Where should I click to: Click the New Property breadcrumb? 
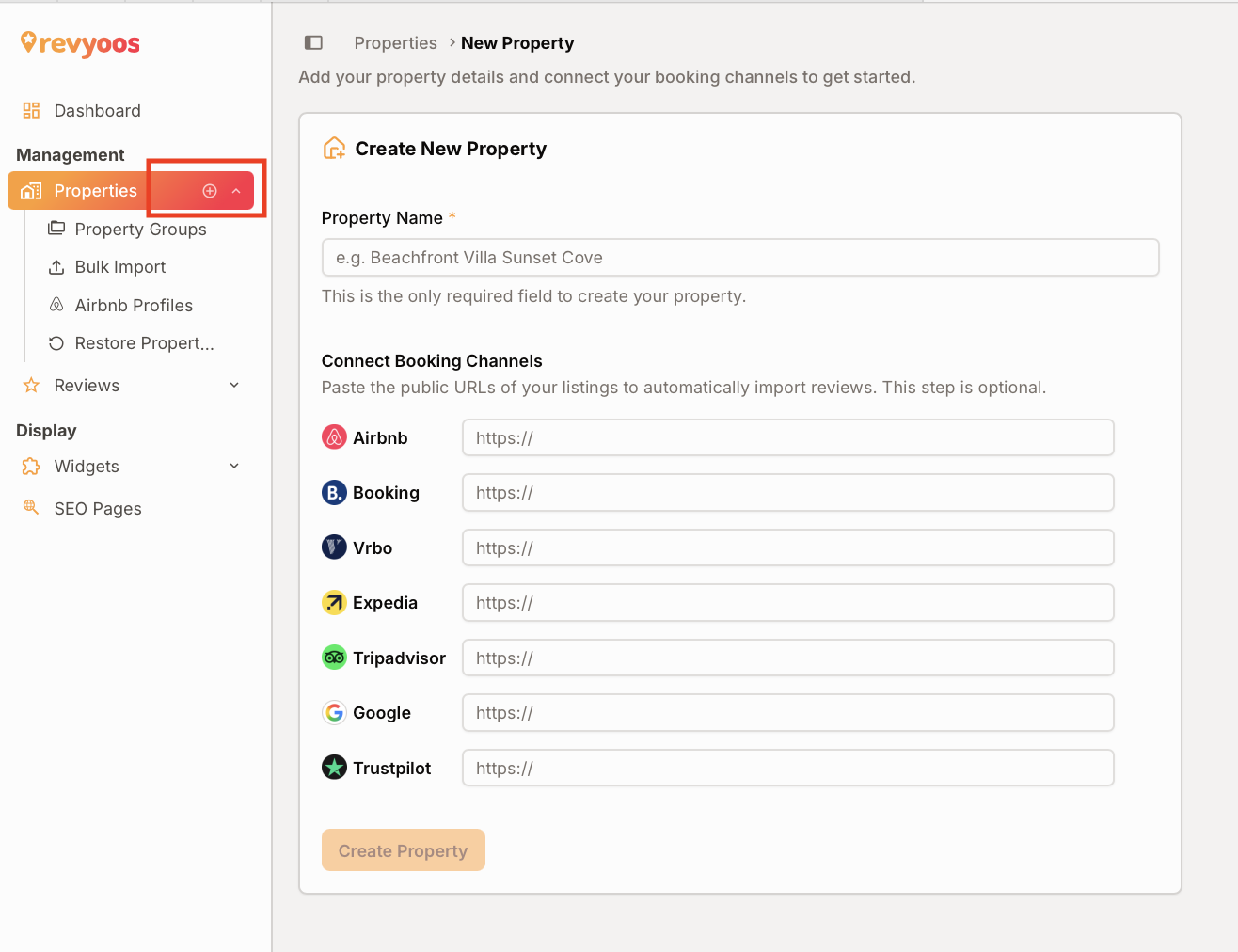coord(517,43)
